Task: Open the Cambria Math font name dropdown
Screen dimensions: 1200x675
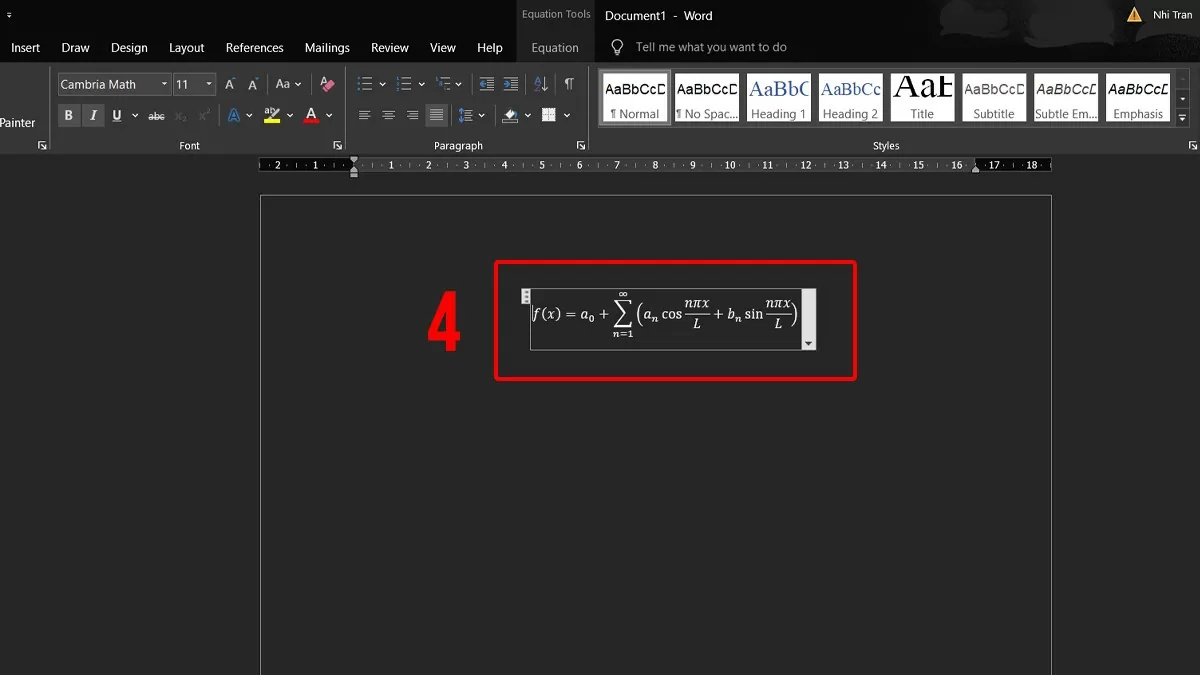Action: (164, 85)
